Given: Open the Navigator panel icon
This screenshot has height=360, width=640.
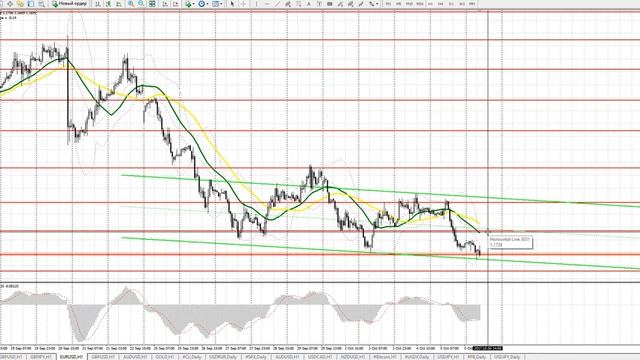Looking at the screenshot, I should coord(20,4).
